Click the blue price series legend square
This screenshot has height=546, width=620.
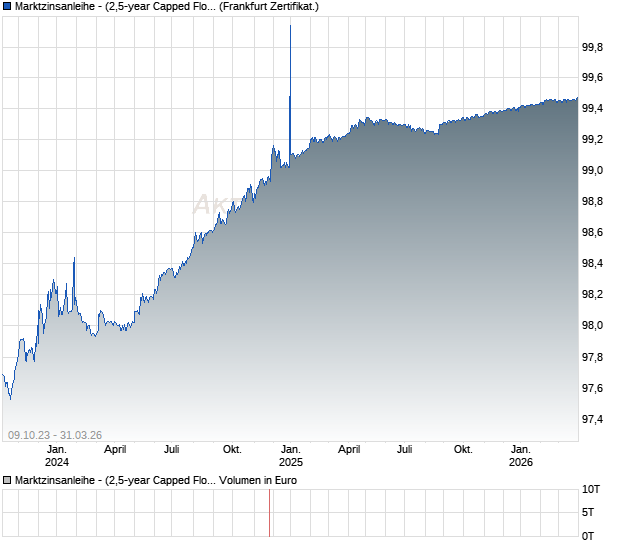pos(8,6)
